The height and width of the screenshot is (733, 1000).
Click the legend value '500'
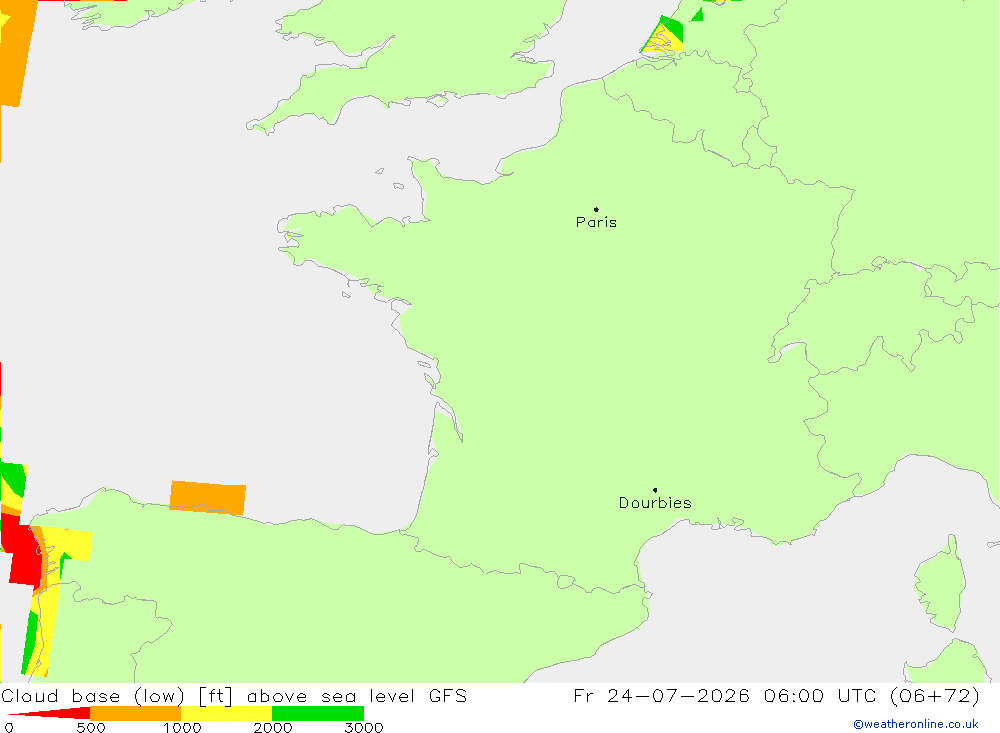[91, 727]
